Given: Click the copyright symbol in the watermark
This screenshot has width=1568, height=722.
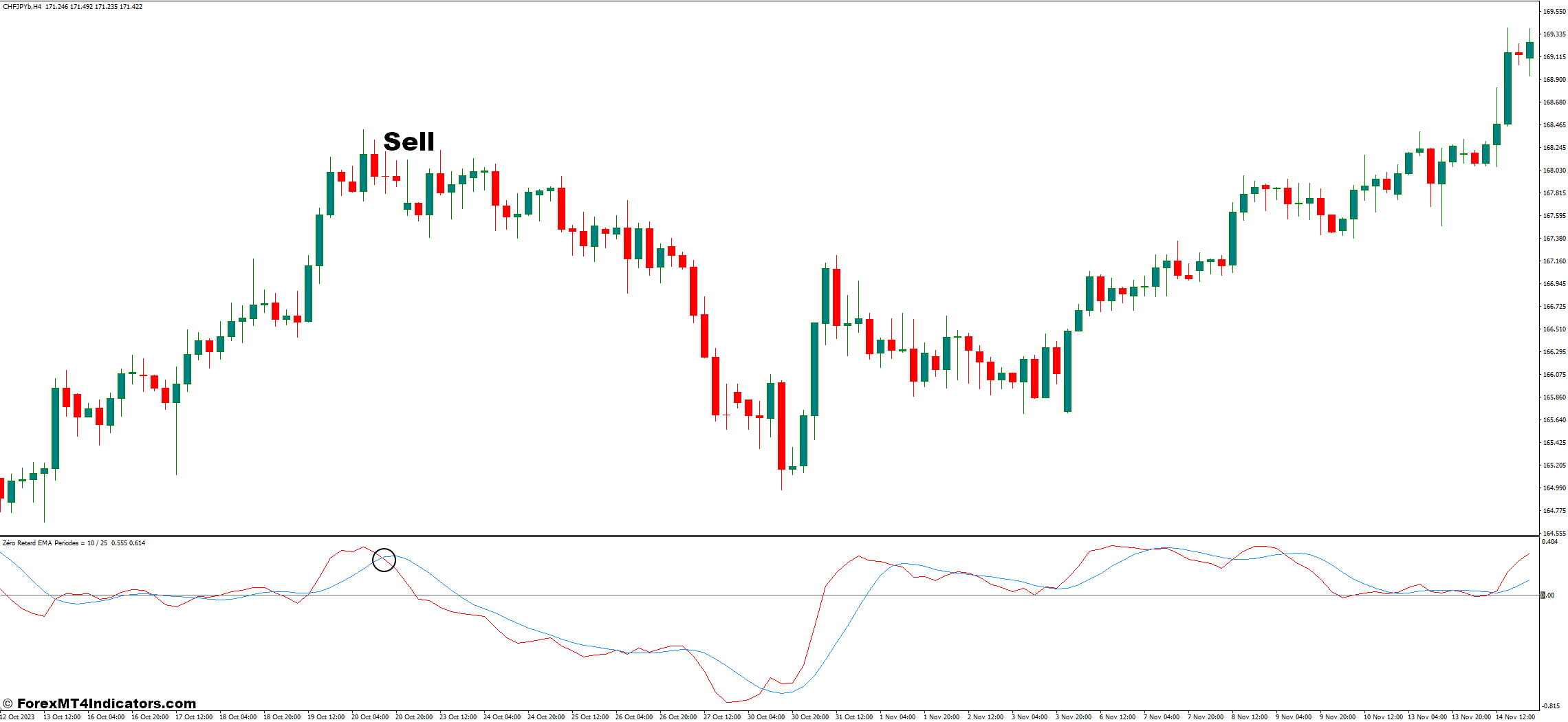Looking at the screenshot, I should [8, 703].
